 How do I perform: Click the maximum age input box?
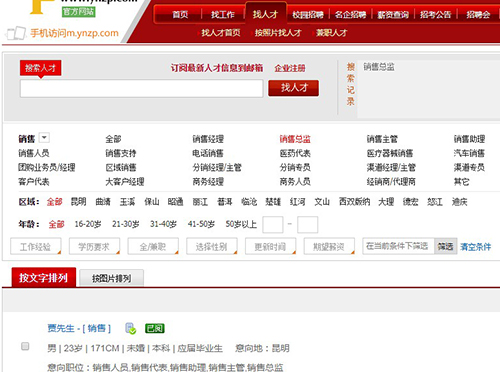point(307,225)
